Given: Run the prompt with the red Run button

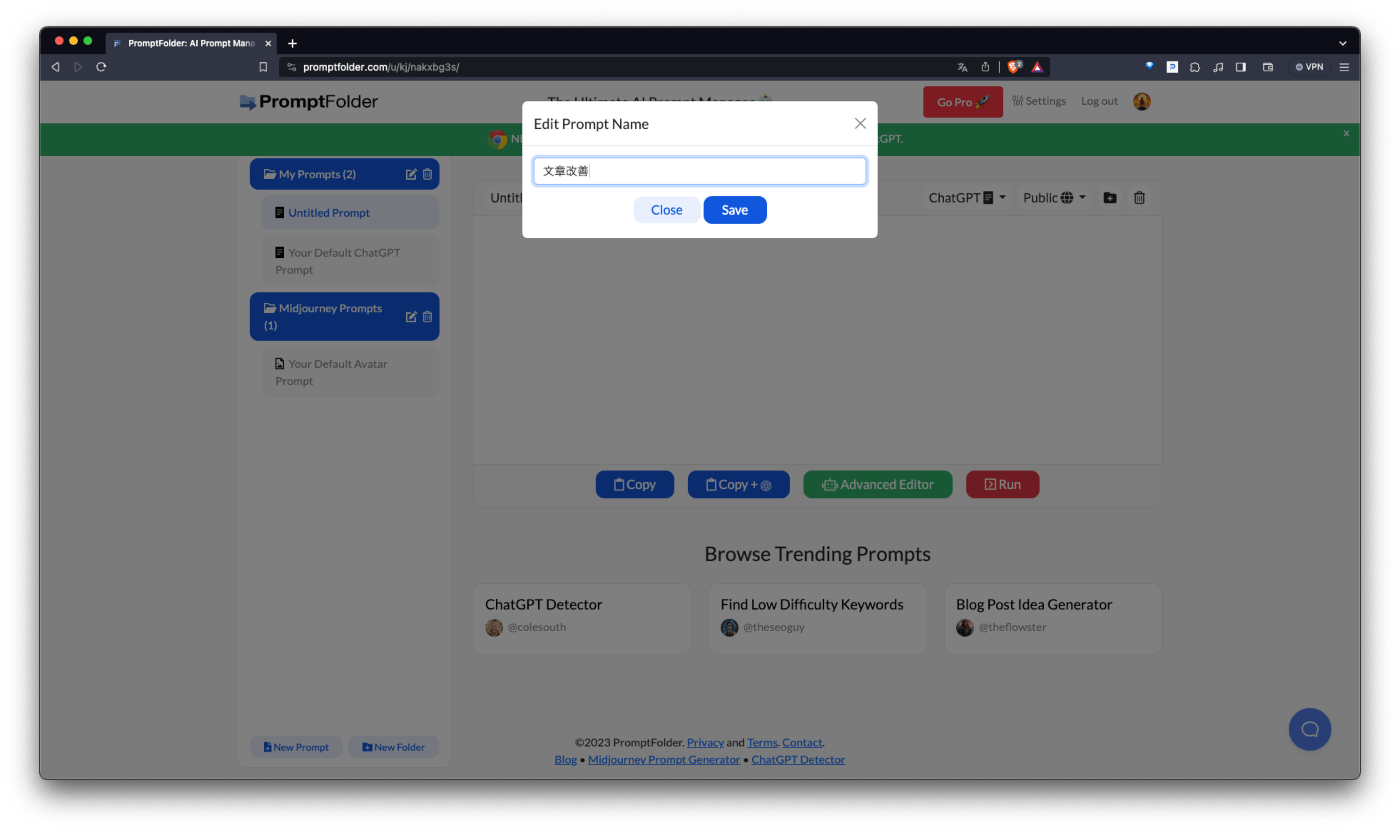Looking at the screenshot, I should point(1002,484).
